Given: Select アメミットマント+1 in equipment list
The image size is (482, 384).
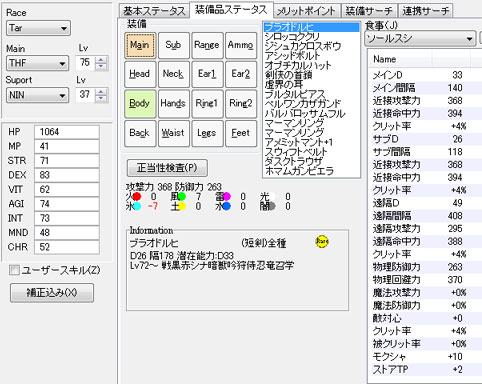Looking at the screenshot, I should click(x=311, y=142).
